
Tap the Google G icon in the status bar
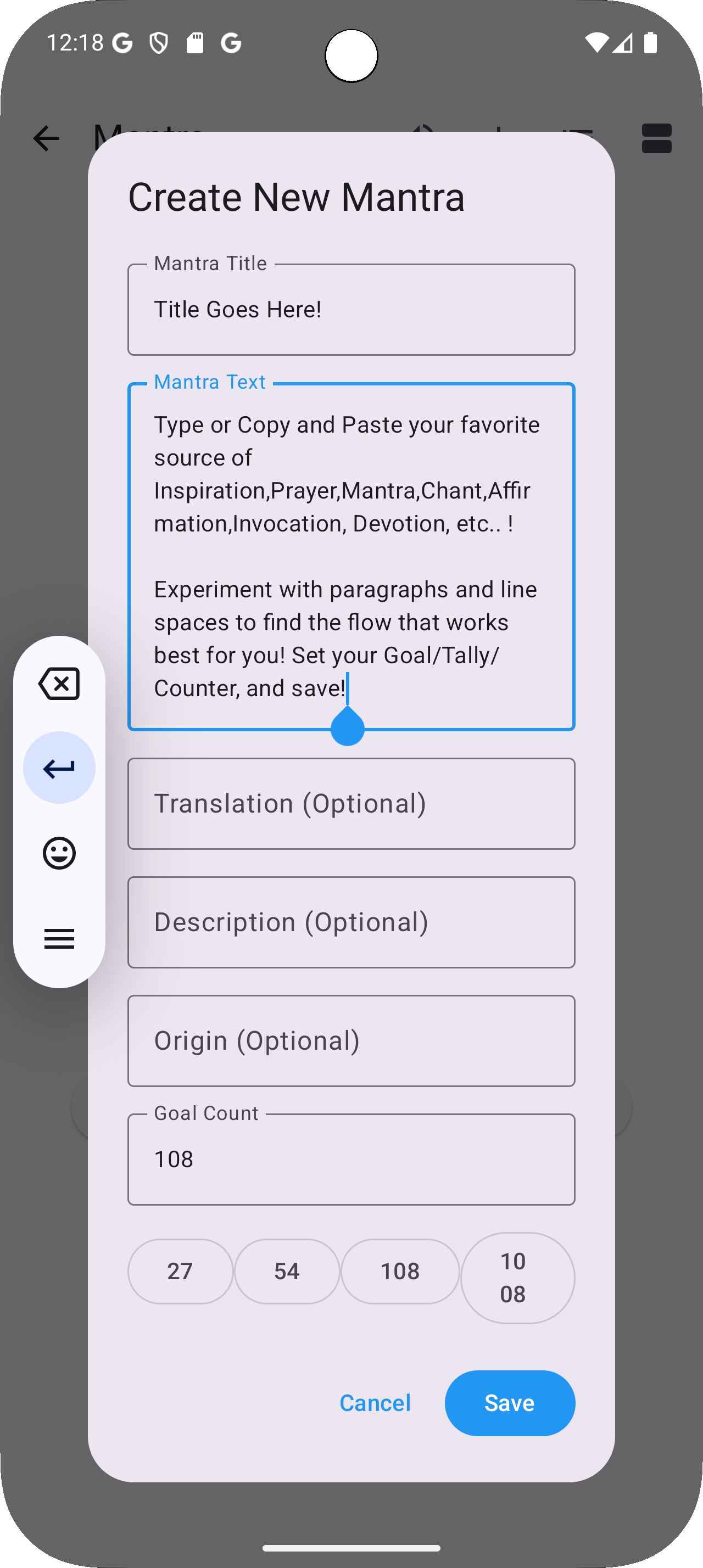tap(121, 42)
